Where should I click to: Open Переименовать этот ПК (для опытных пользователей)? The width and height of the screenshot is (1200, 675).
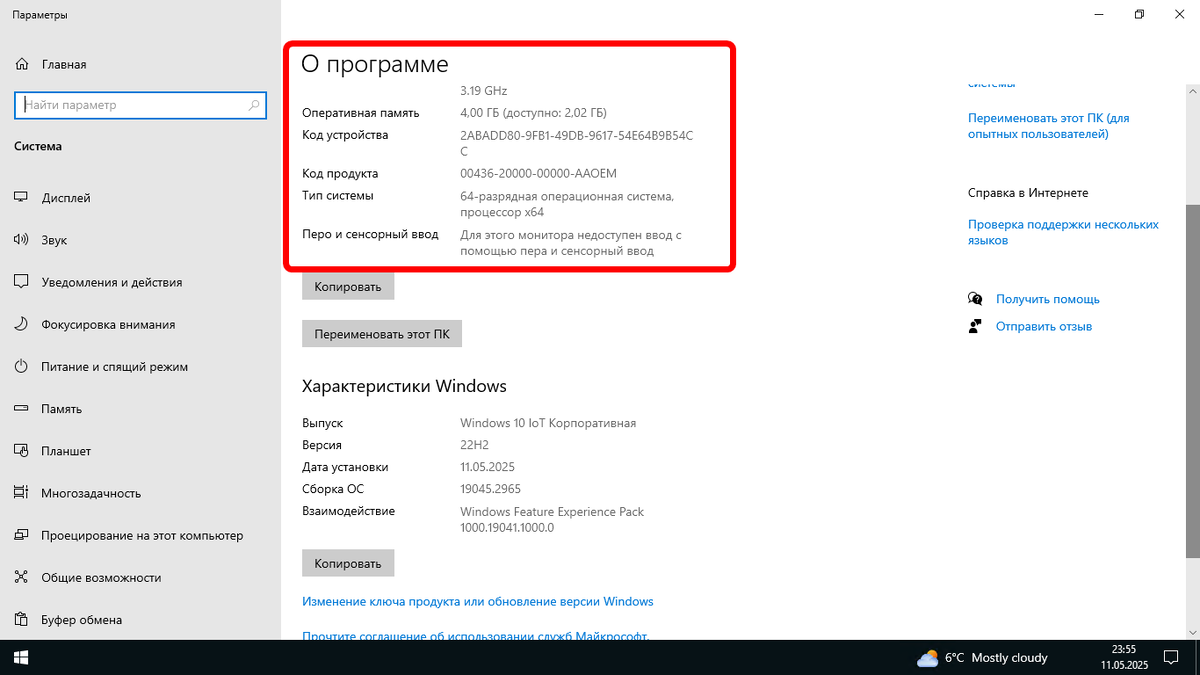(x=1048, y=126)
